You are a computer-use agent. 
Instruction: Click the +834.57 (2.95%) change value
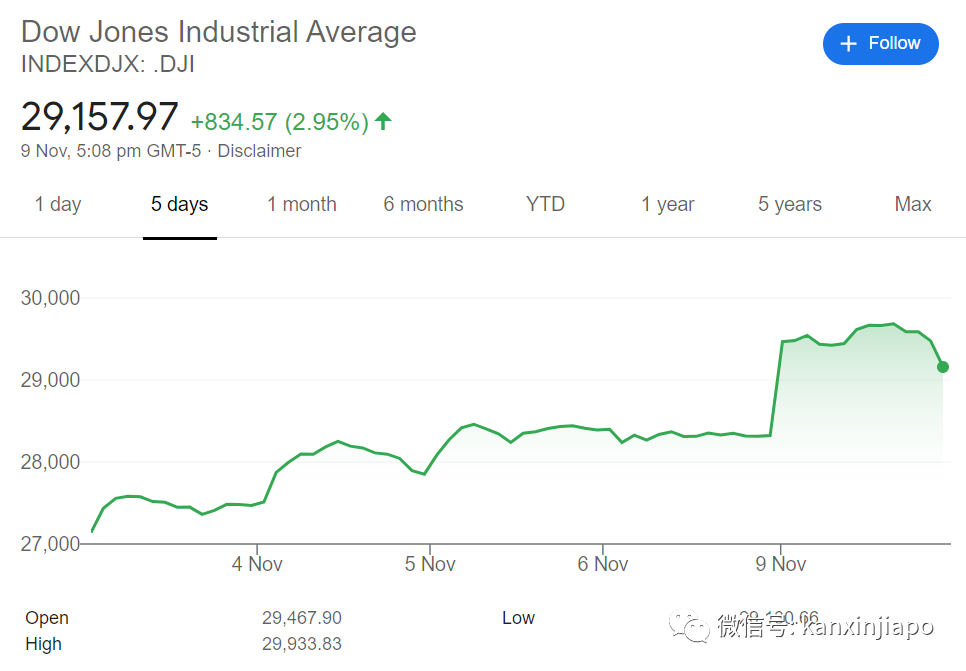coord(280,122)
